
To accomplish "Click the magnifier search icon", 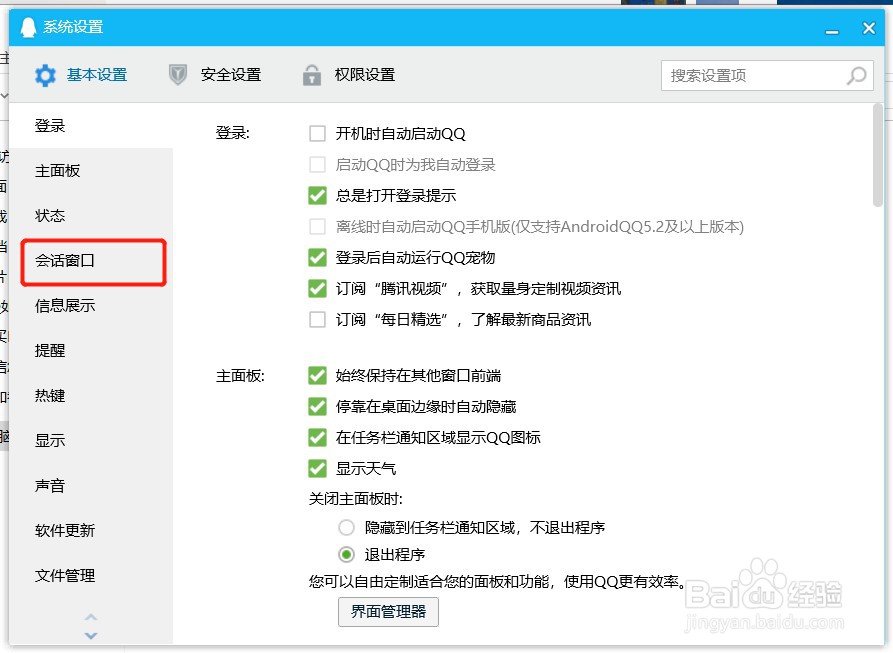I will (856, 75).
